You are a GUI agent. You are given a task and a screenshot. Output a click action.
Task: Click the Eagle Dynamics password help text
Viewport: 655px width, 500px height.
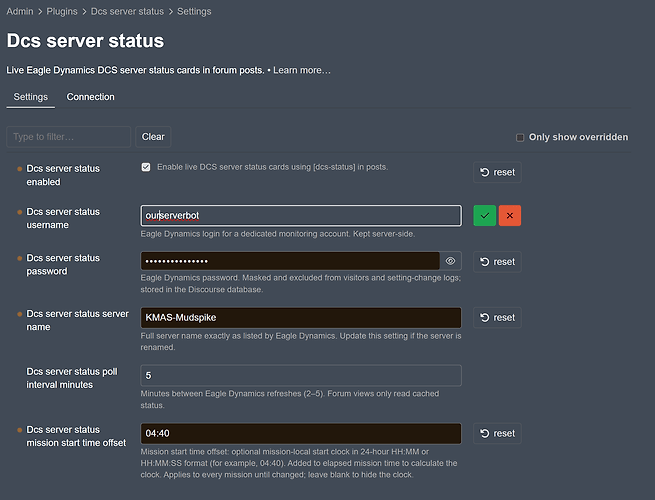click(301, 283)
